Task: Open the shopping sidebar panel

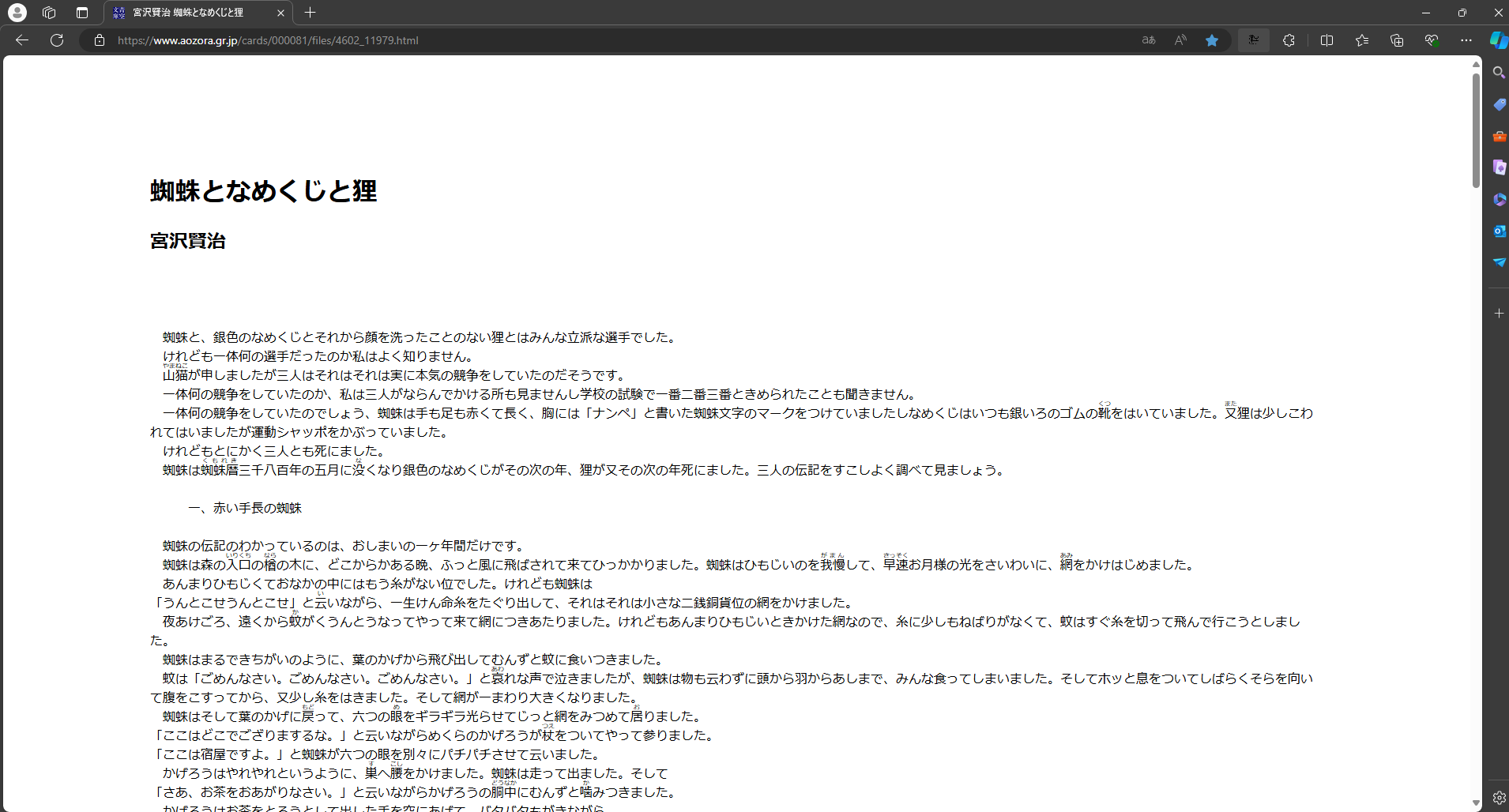Action: (x=1499, y=103)
